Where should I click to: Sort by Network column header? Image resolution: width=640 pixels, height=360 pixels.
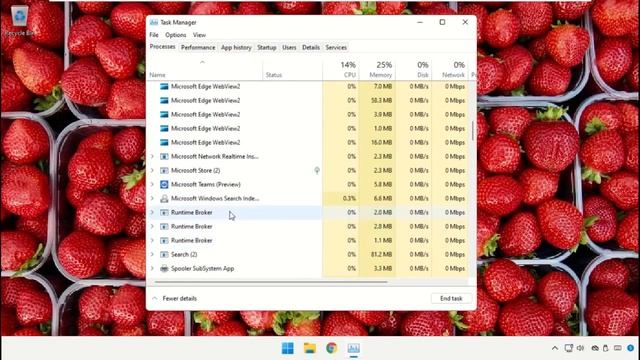tap(449, 69)
